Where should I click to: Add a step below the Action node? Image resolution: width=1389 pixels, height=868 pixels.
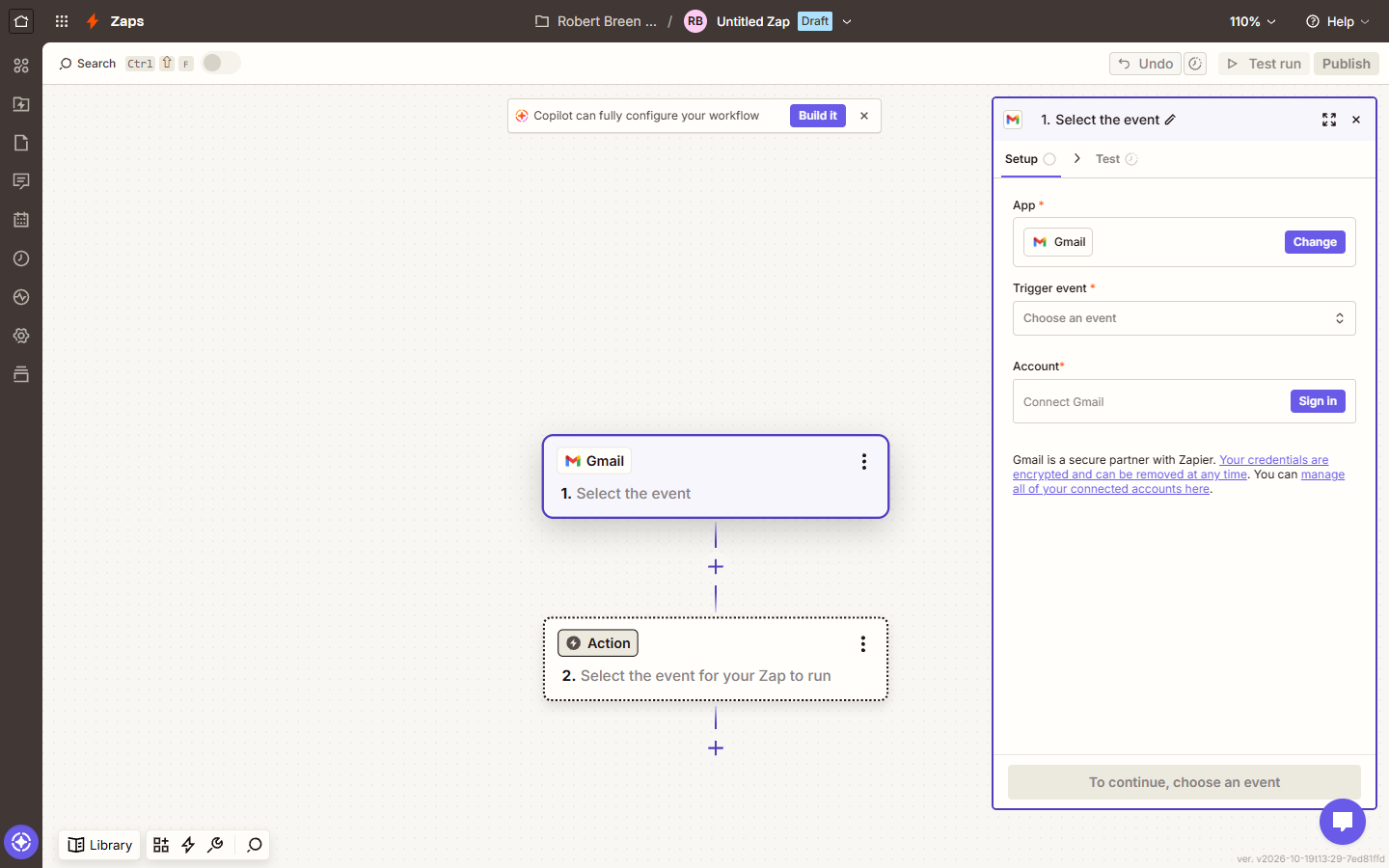716,748
